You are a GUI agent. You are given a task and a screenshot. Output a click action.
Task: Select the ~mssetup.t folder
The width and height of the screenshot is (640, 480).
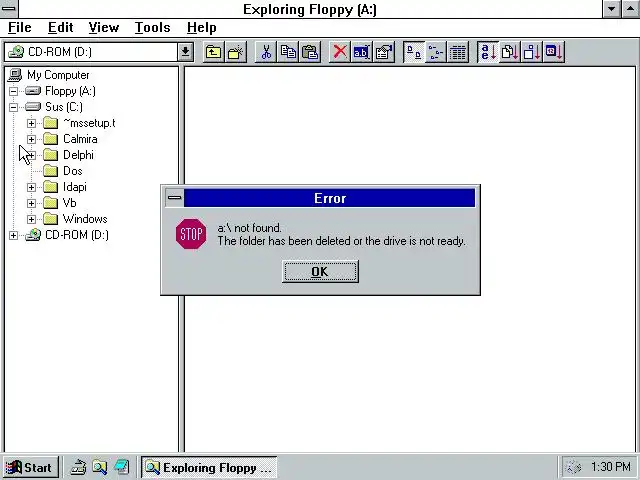(89, 123)
